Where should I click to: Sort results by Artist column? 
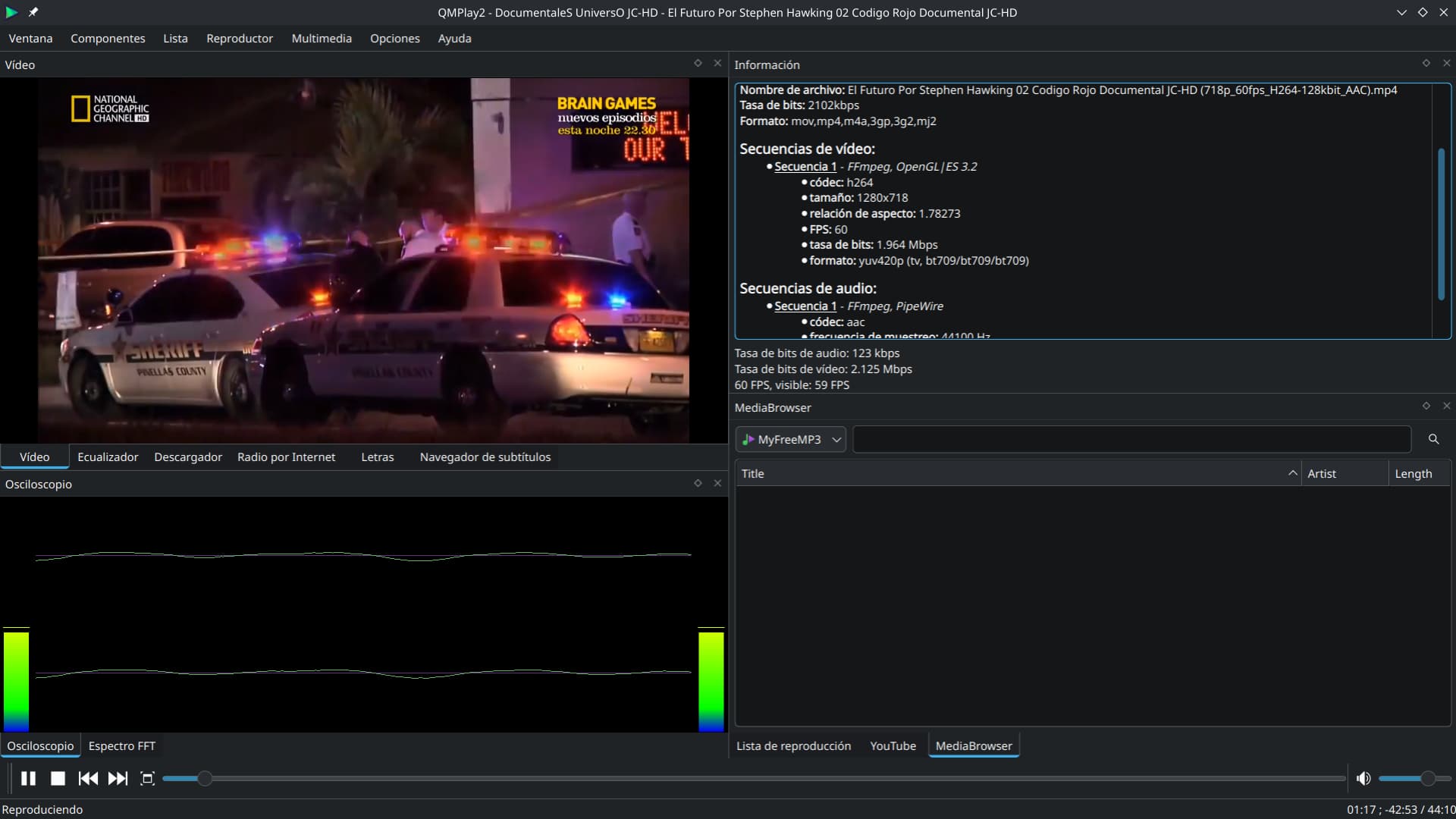pyautogui.click(x=1345, y=473)
